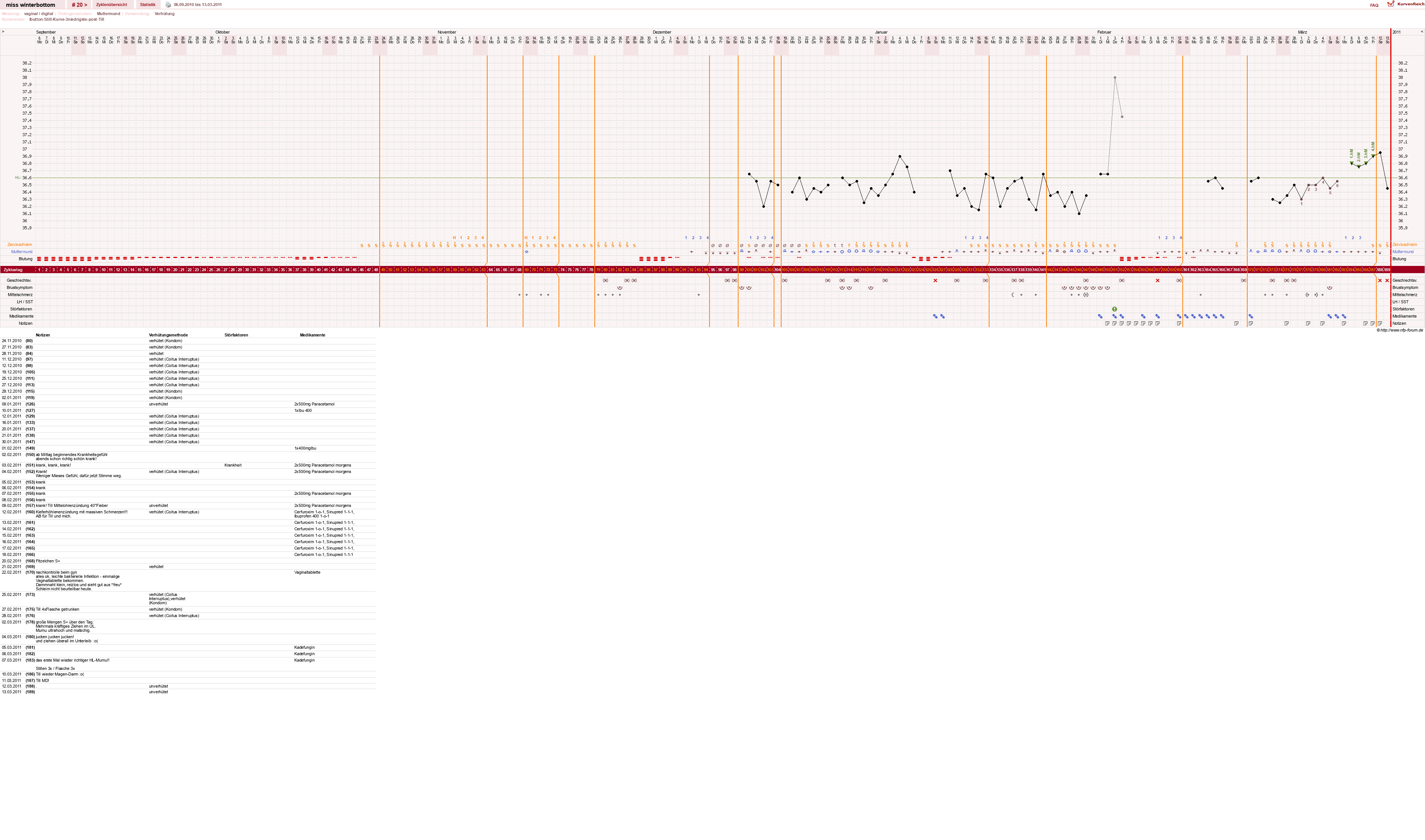Click Medikamente pill icon on cycle day 126

coord(935,316)
